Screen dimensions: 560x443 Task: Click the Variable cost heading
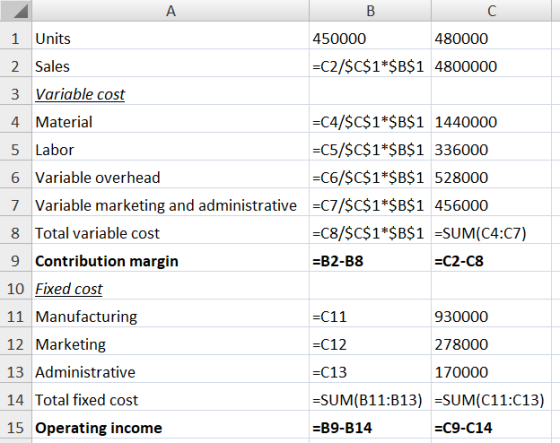[80, 94]
